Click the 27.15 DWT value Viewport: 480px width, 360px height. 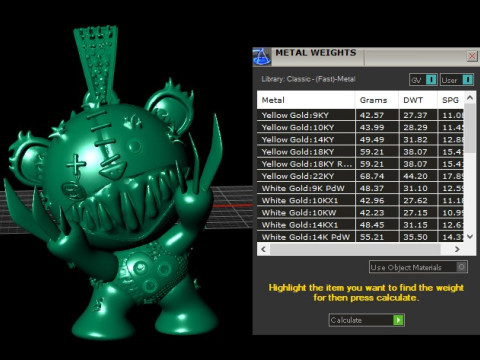coord(415,213)
